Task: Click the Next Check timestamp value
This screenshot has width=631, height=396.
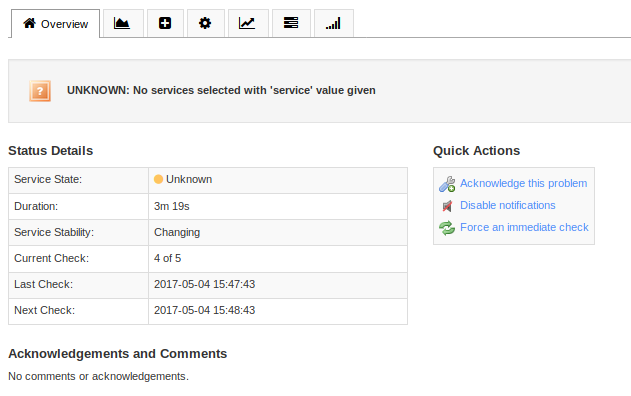Action: [204, 310]
